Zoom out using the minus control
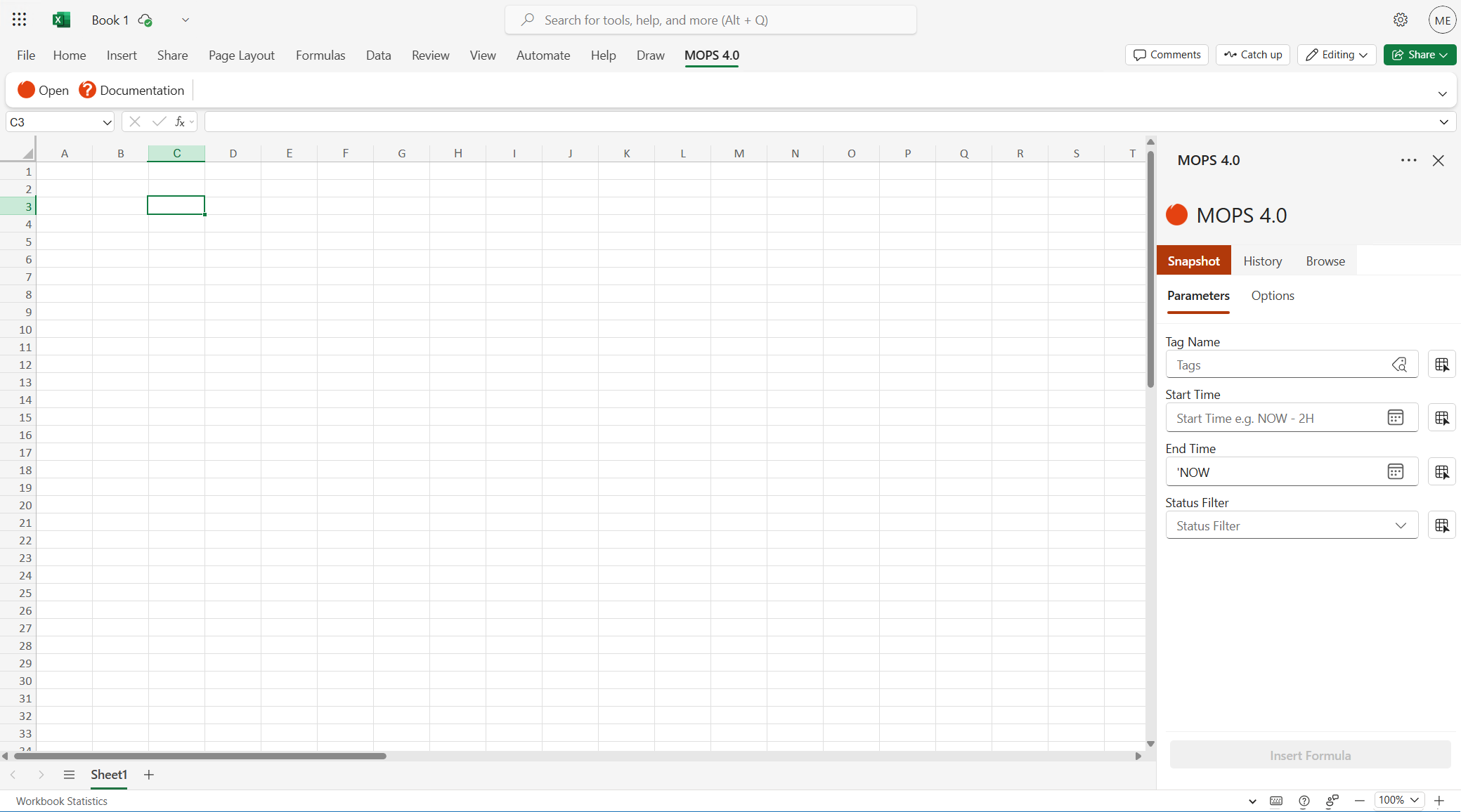1461x812 pixels. coord(1360,801)
